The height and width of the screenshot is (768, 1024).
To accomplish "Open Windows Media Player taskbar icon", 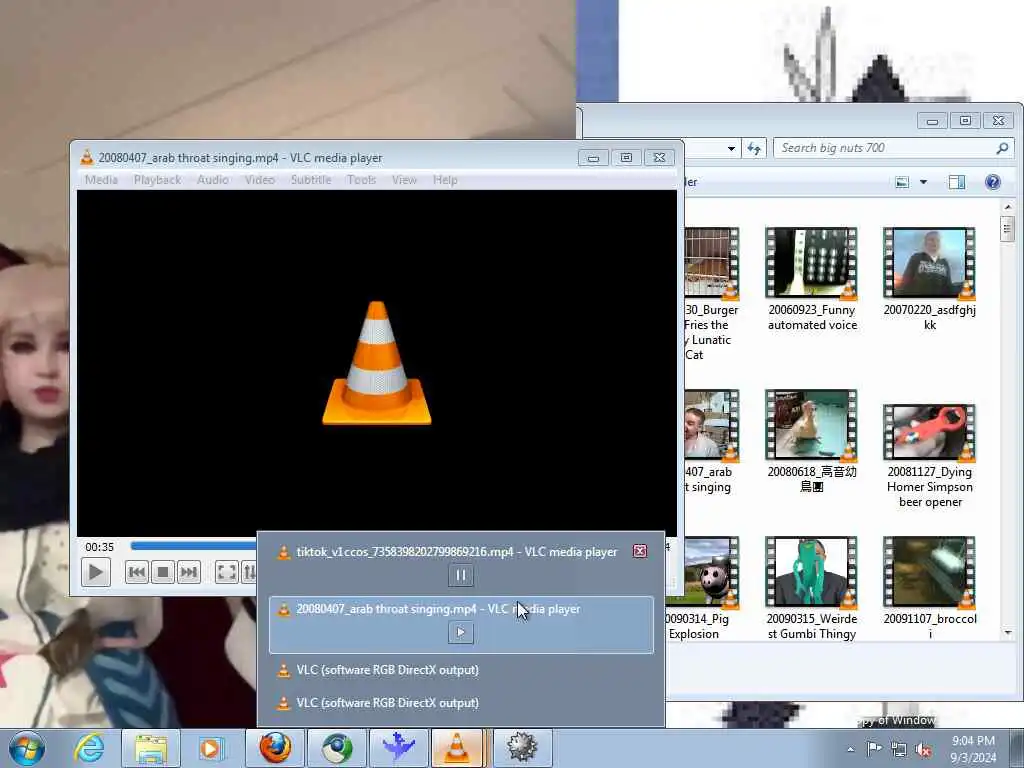I will [211, 748].
